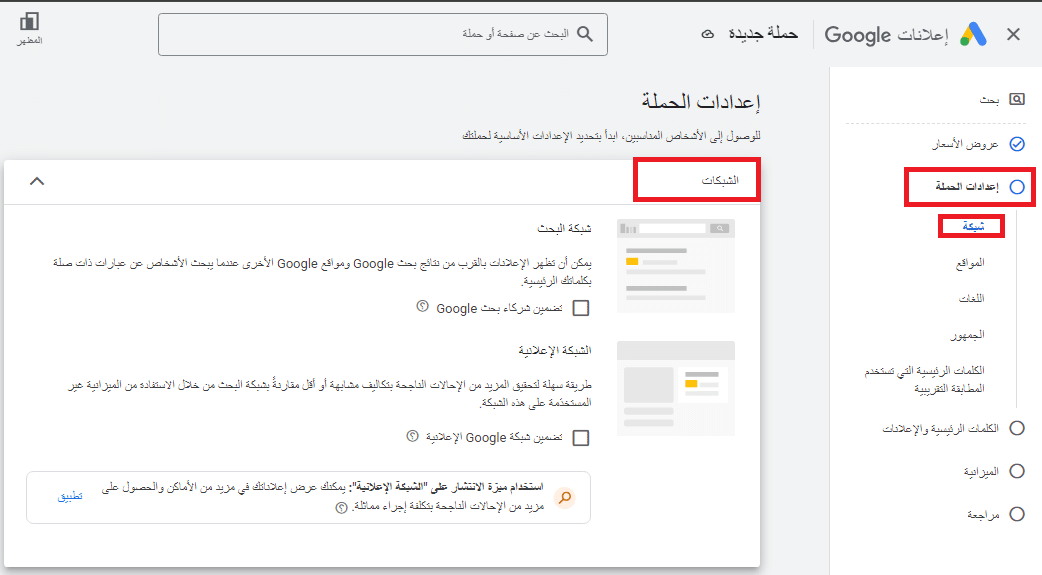The width and height of the screenshot is (1042, 575).
Task: Click the تطبيق apply link in tip box
Action: click(x=70, y=496)
